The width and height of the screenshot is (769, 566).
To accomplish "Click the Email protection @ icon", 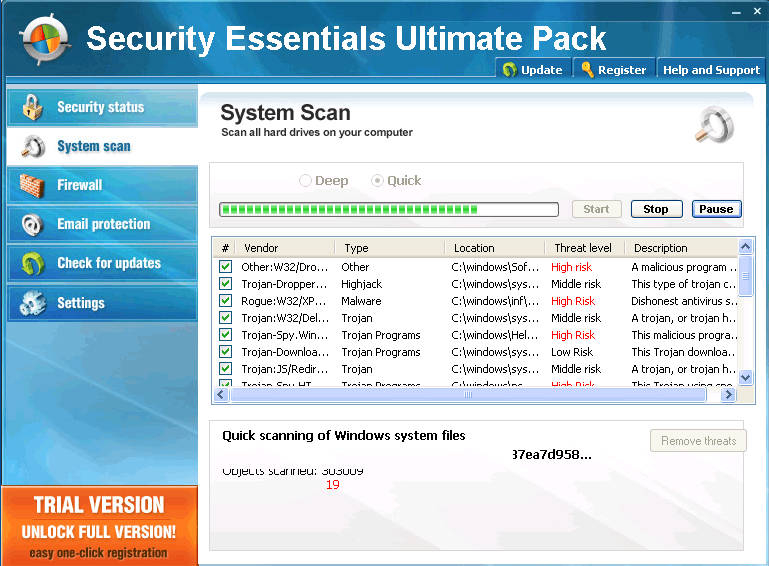I will (33, 224).
